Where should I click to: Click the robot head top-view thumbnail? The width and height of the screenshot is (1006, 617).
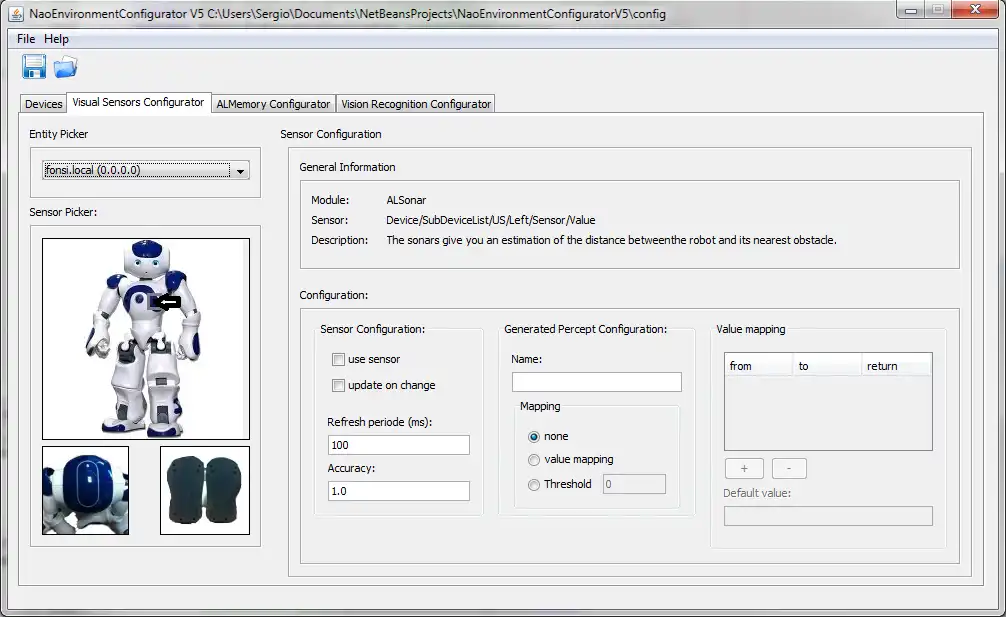[x=85, y=491]
